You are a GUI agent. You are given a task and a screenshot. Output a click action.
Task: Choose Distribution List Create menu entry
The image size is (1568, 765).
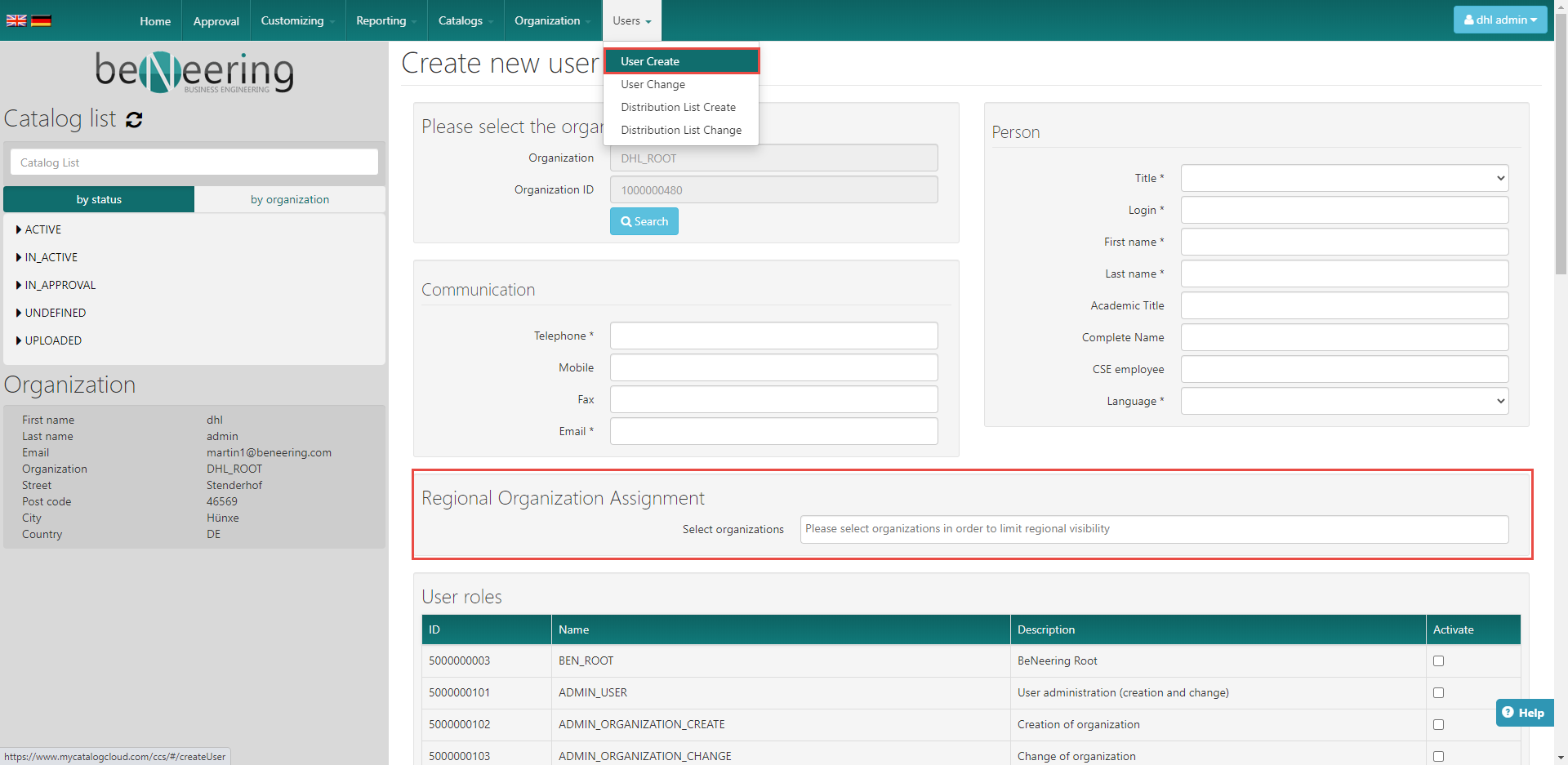(x=678, y=107)
